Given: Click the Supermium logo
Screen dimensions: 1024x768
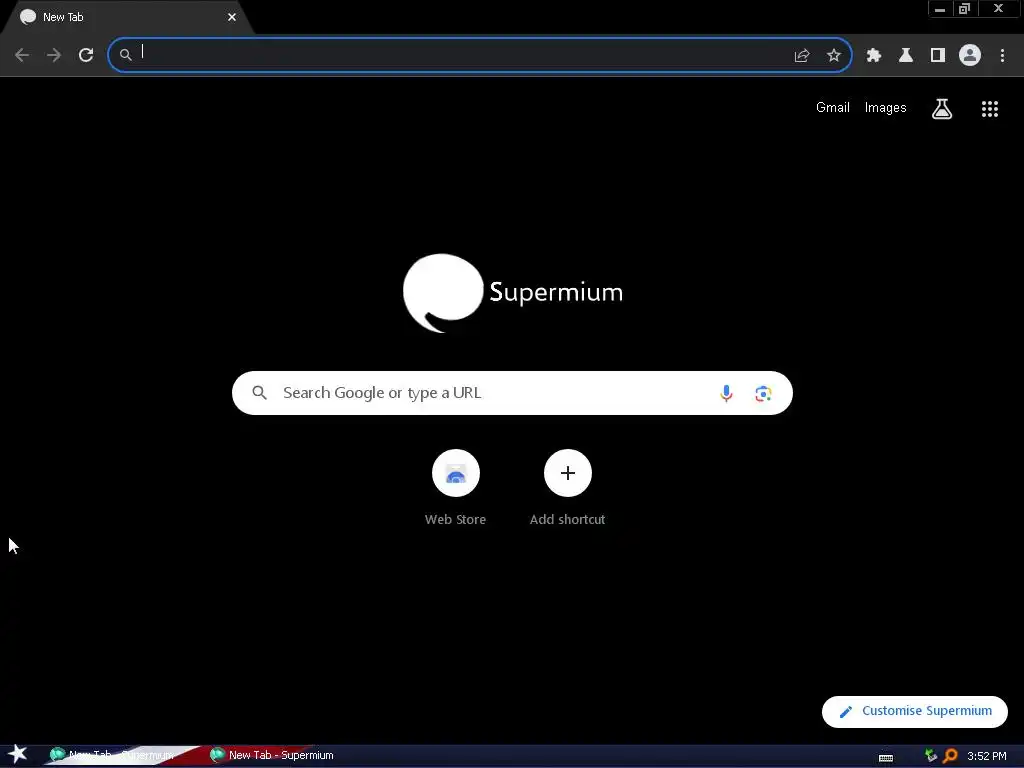Looking at the screenshot, I should click(x=513, y=293).
